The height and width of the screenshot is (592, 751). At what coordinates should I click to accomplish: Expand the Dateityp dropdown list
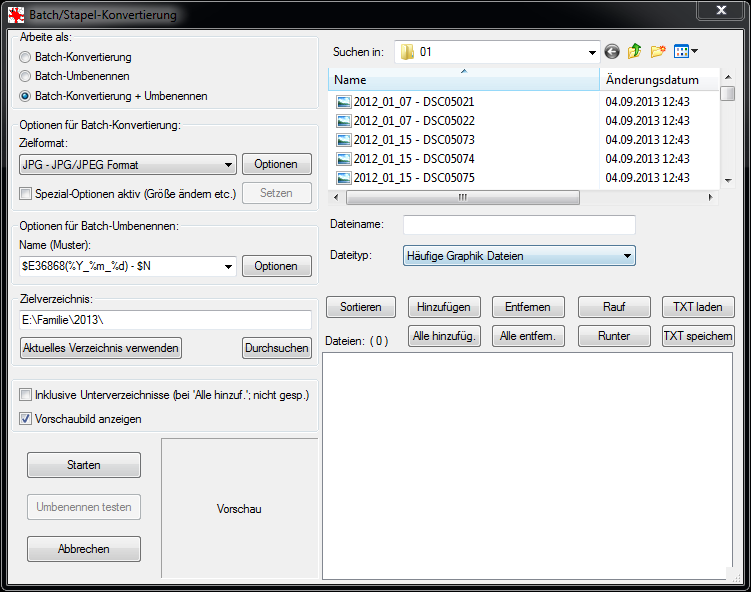coord(626,256)
